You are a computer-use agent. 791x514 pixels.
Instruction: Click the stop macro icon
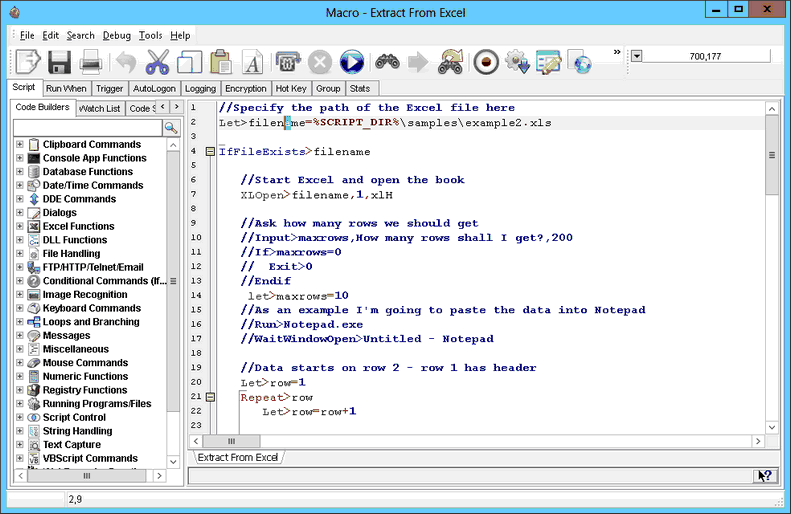click(320, 63)
